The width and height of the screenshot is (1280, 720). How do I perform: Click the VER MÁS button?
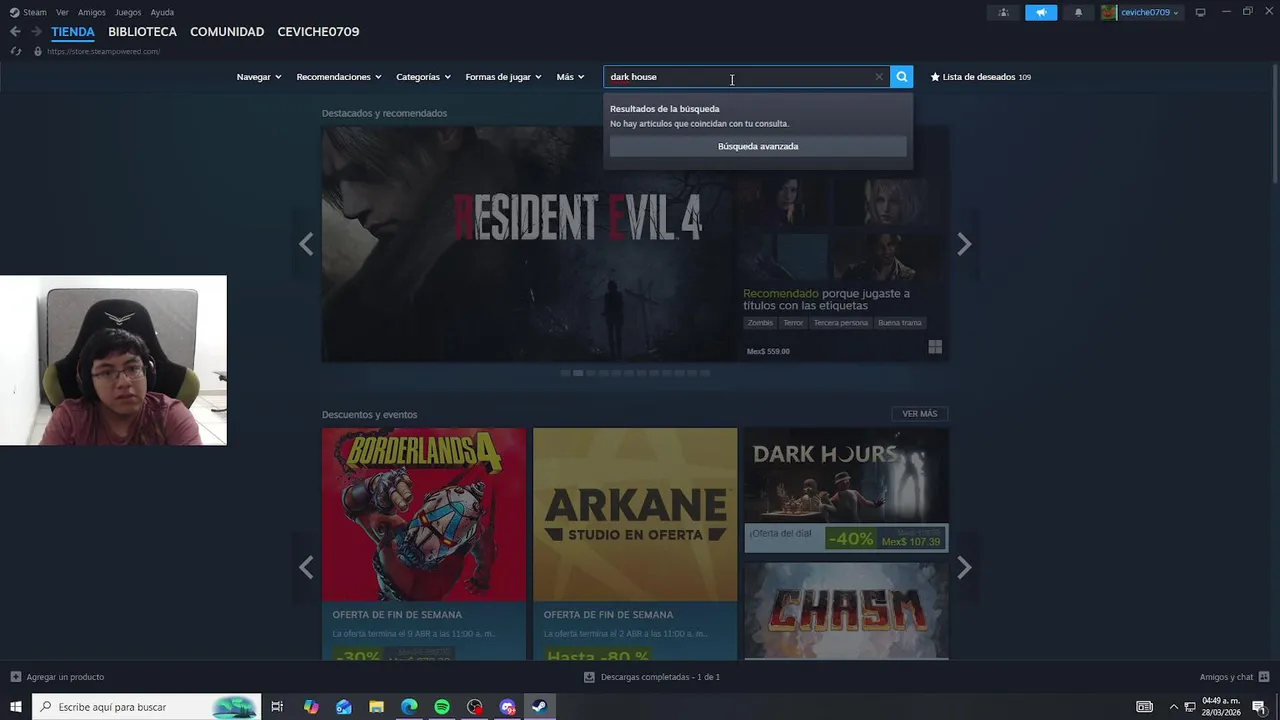coord(920,414)
